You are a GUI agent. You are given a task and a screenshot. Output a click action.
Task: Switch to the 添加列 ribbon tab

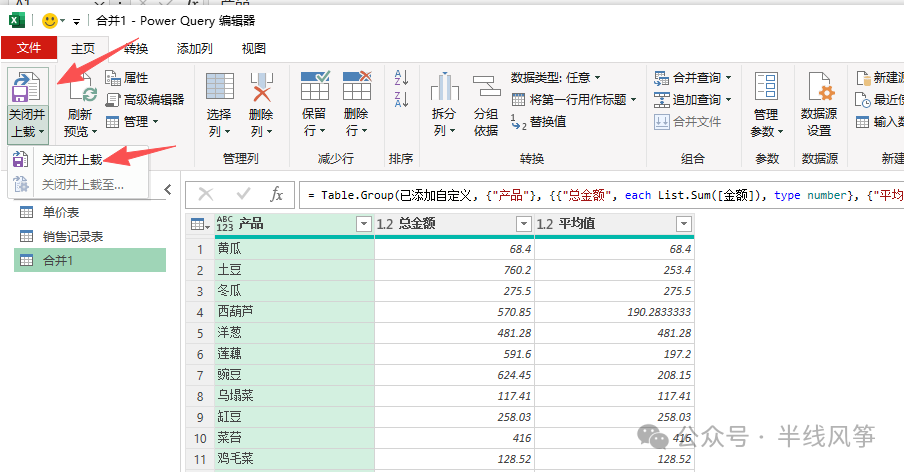click(194, 48)
